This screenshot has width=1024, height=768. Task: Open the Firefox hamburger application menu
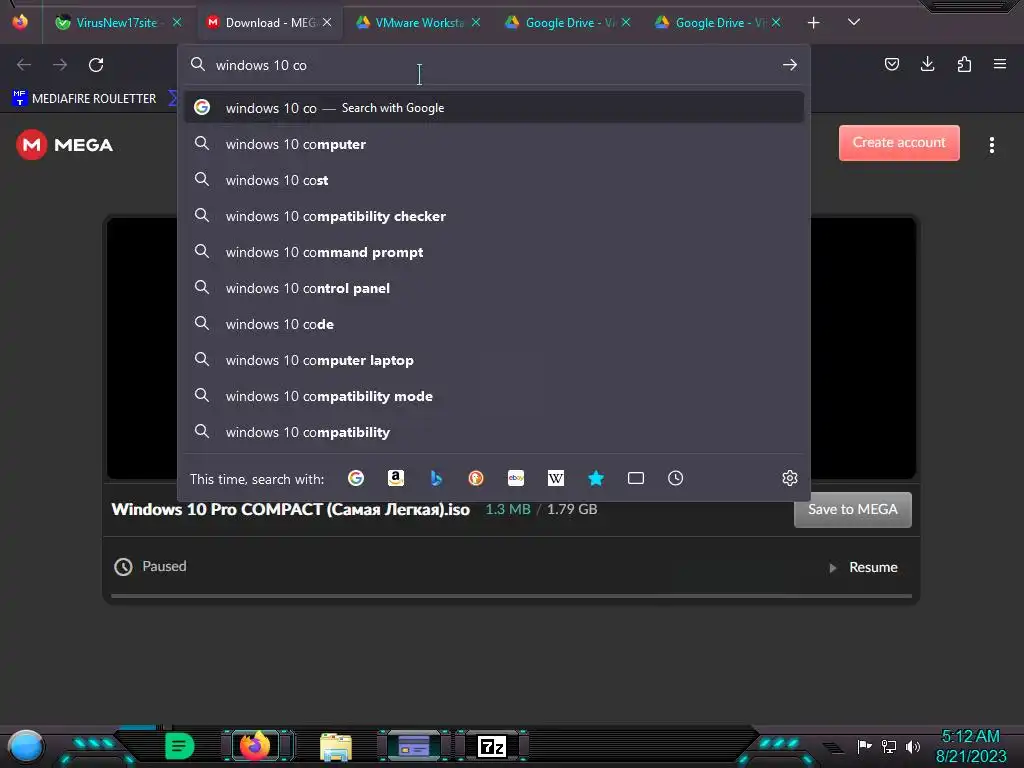click(x=1000, y=64)
